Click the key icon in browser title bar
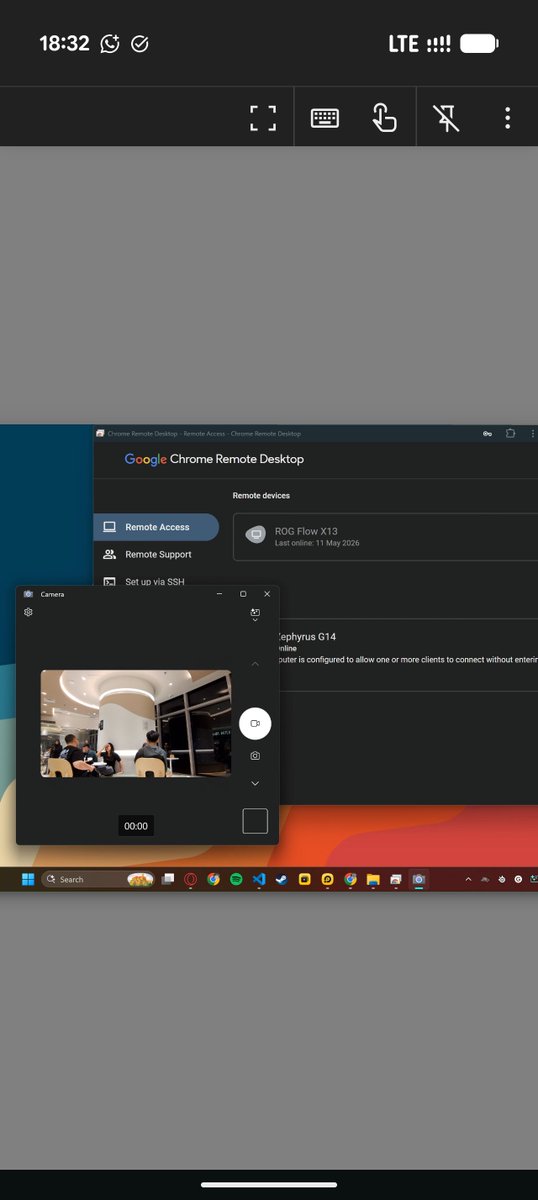 [487, 434]
